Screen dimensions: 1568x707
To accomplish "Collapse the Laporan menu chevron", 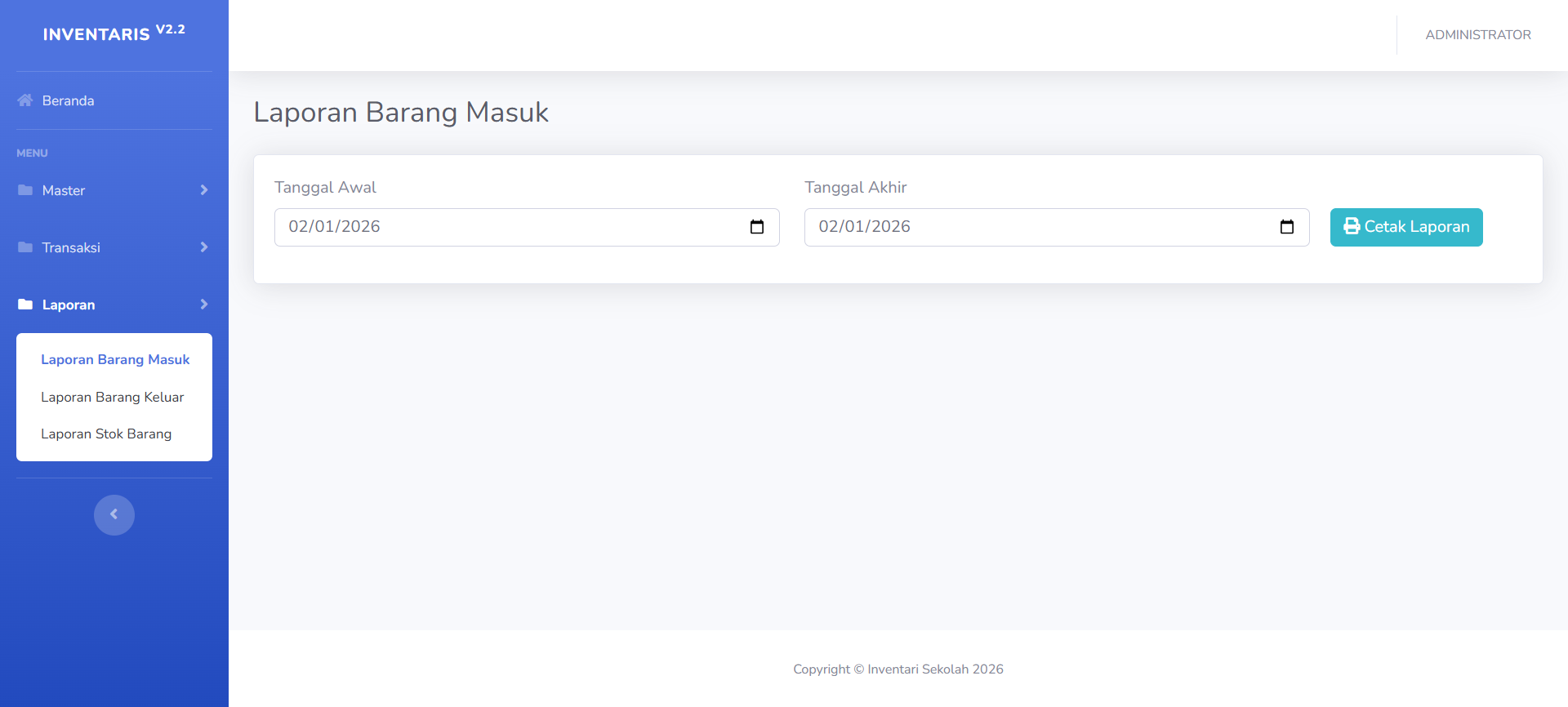I will pyautogui.click(x=204, y=305).
